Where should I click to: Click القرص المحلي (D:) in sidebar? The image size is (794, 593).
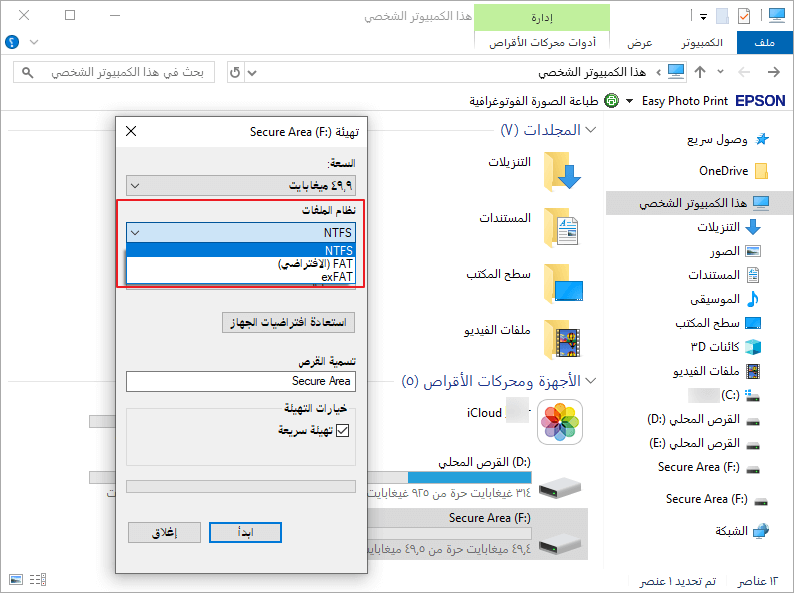(704, 419)
